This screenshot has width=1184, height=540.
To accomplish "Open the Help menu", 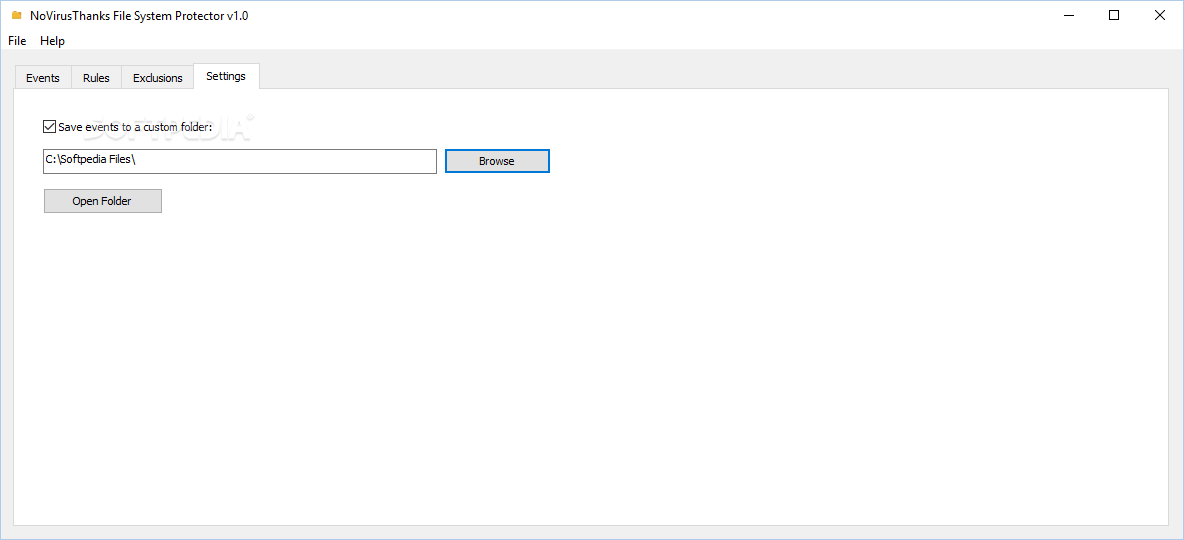I will click(52, 41).
